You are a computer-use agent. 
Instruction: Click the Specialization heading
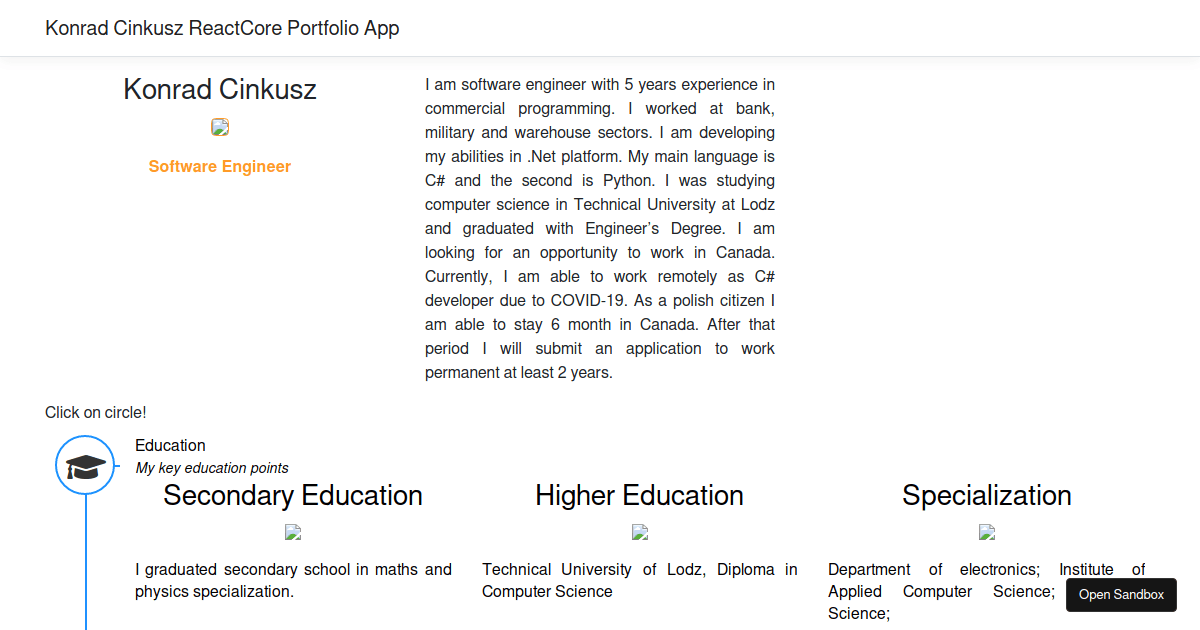click(x=986, y=495)
